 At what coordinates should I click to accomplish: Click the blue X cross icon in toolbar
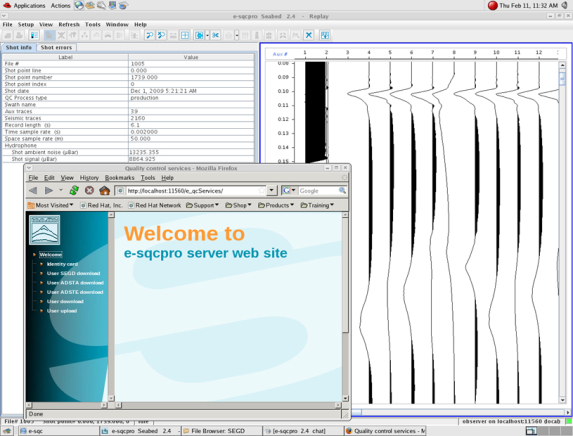coord(309,35)
